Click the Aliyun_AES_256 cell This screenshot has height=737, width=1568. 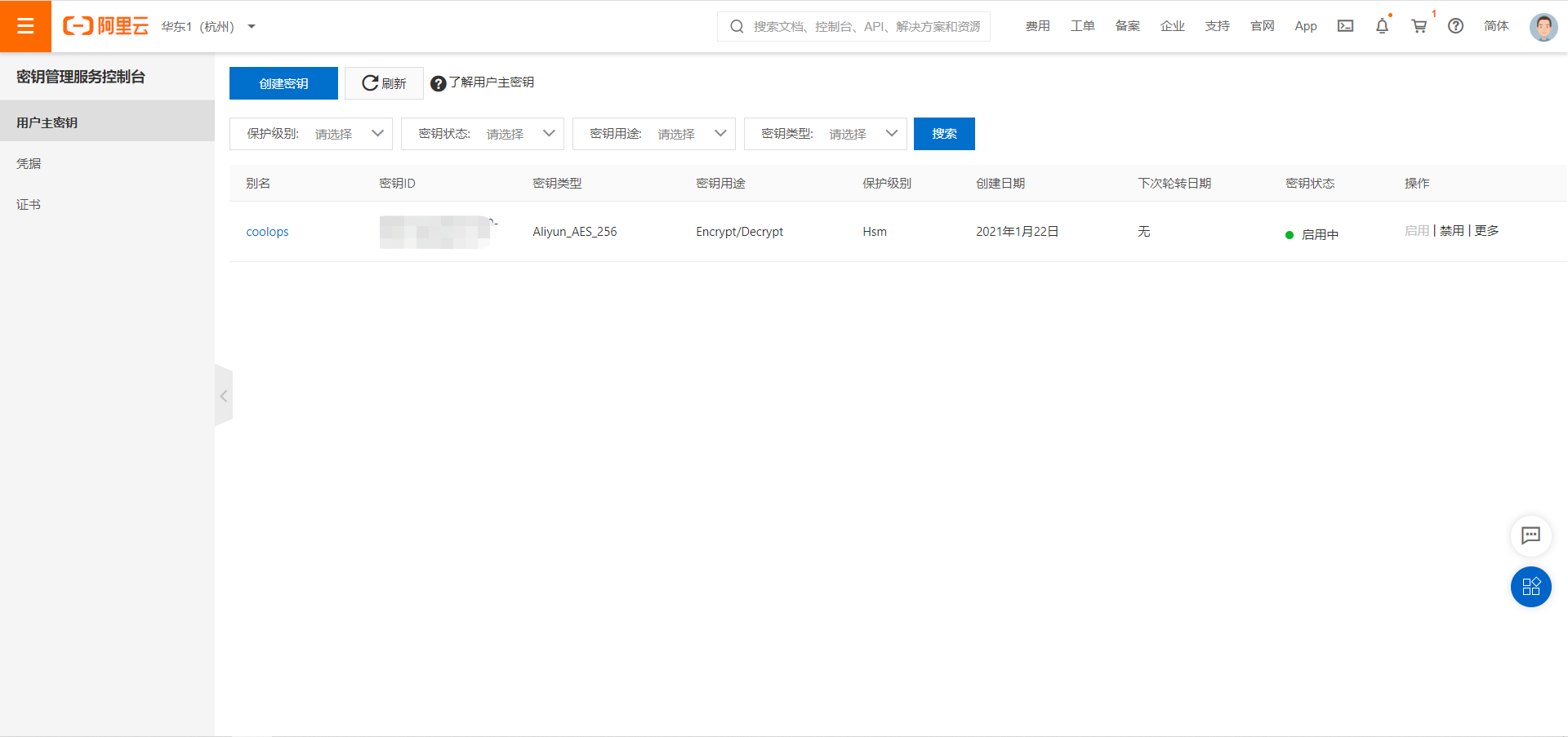(574, 232)
